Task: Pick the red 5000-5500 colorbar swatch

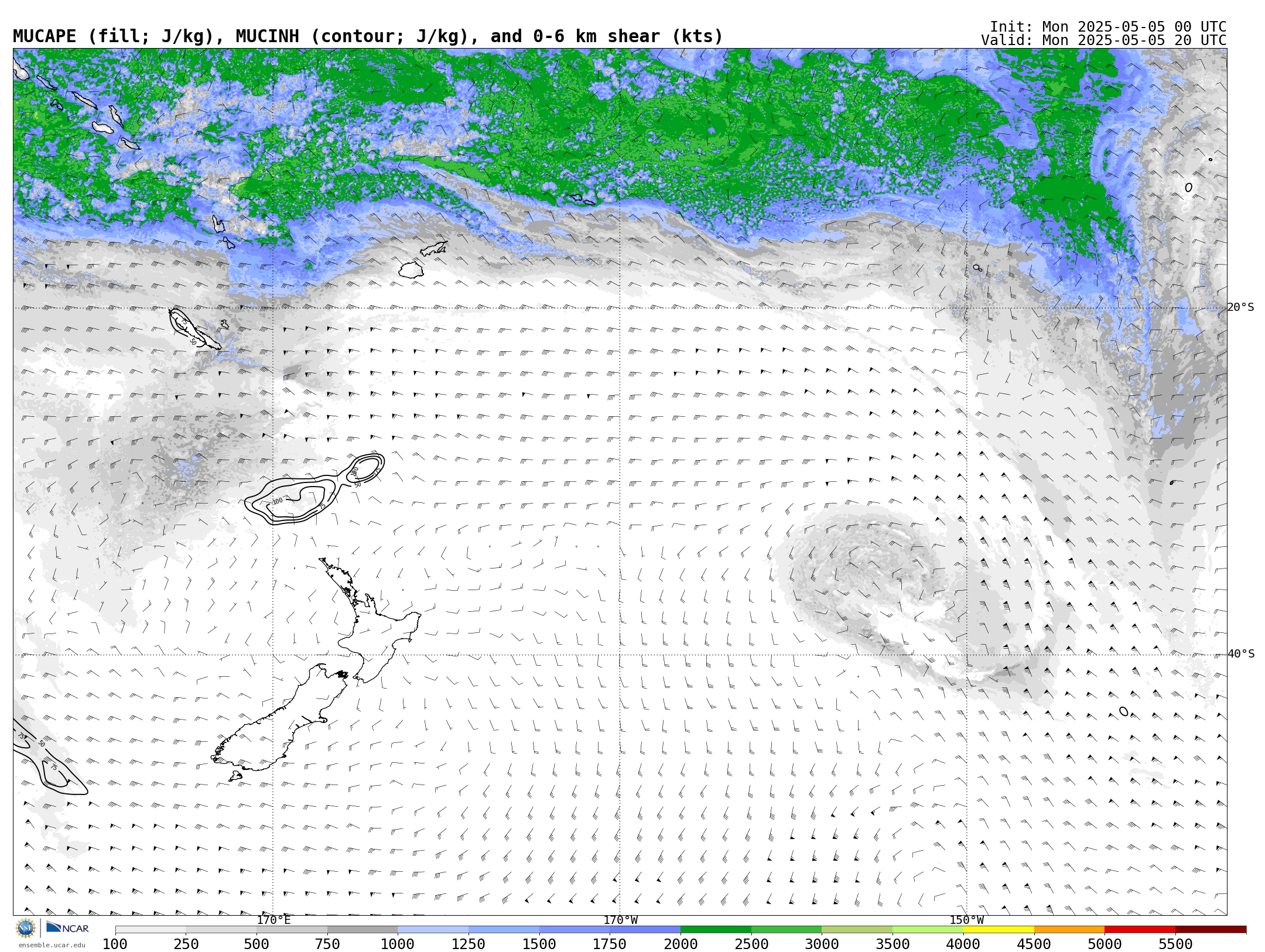Action: [1140, 930]
